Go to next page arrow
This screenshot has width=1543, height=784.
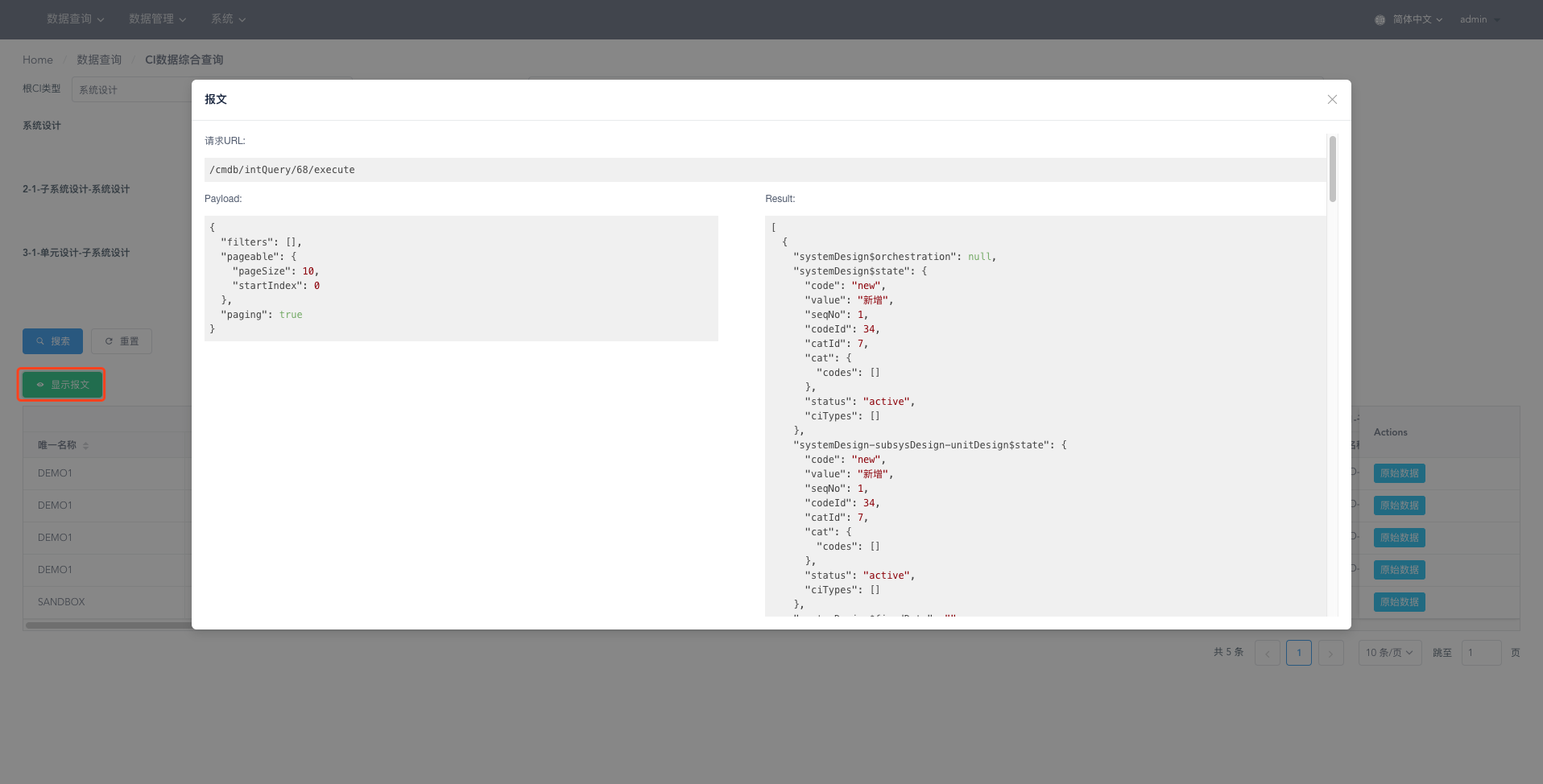pyautogui.click(x=1330, y=653)
